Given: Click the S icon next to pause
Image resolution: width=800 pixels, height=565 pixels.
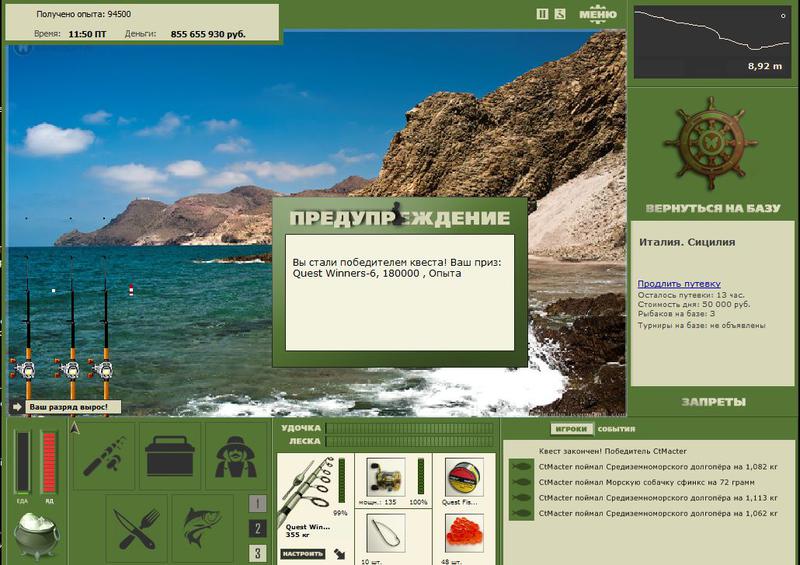Looking at the screenshot, I should pyautogui.click(x=560, y=14).
